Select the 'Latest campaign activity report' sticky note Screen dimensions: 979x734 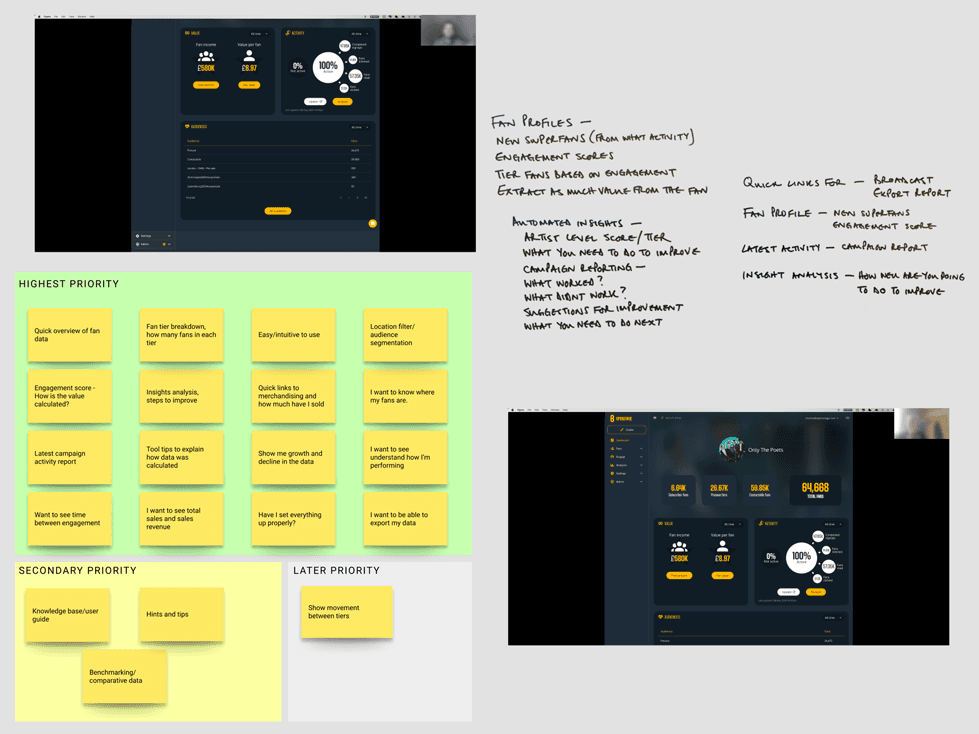[x=70, y=458]
